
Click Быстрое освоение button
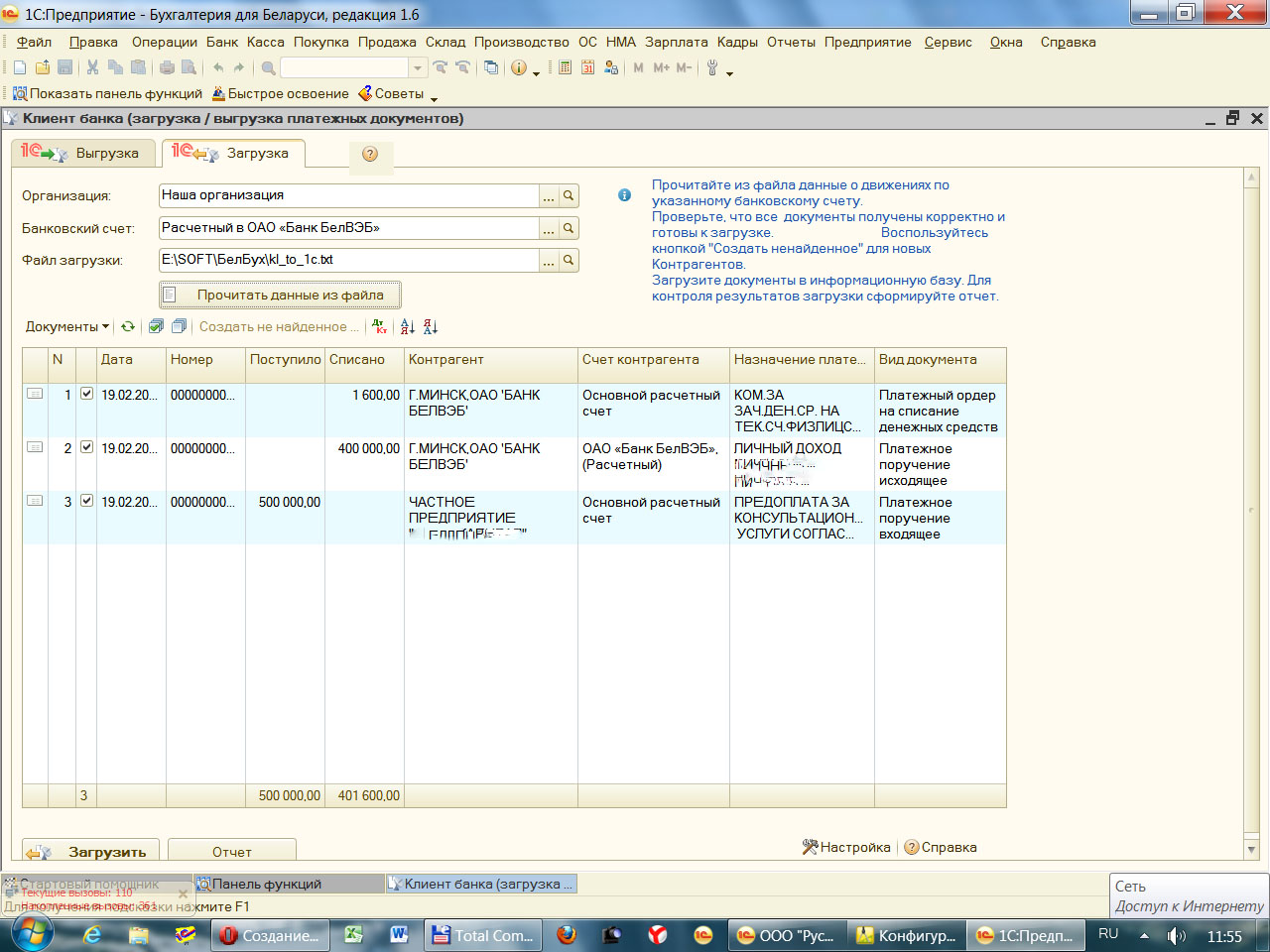point(280,93)
